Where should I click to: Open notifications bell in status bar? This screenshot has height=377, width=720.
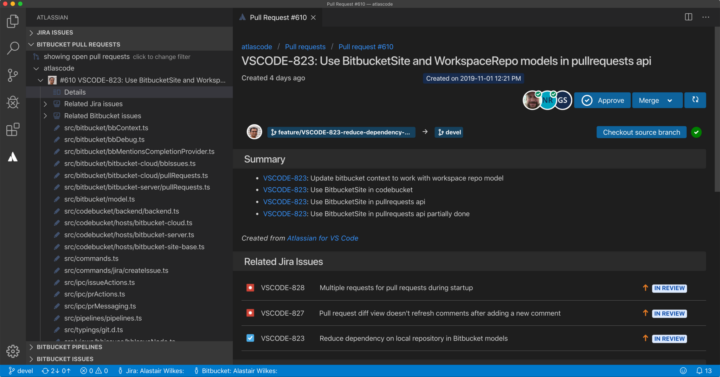coord(703,371)
